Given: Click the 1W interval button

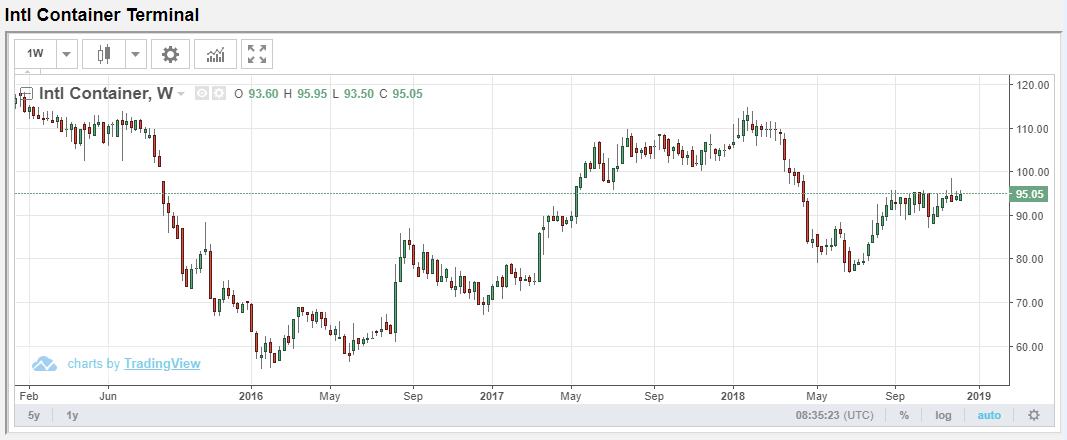Looking at the screenshot, I should [36, 54].
